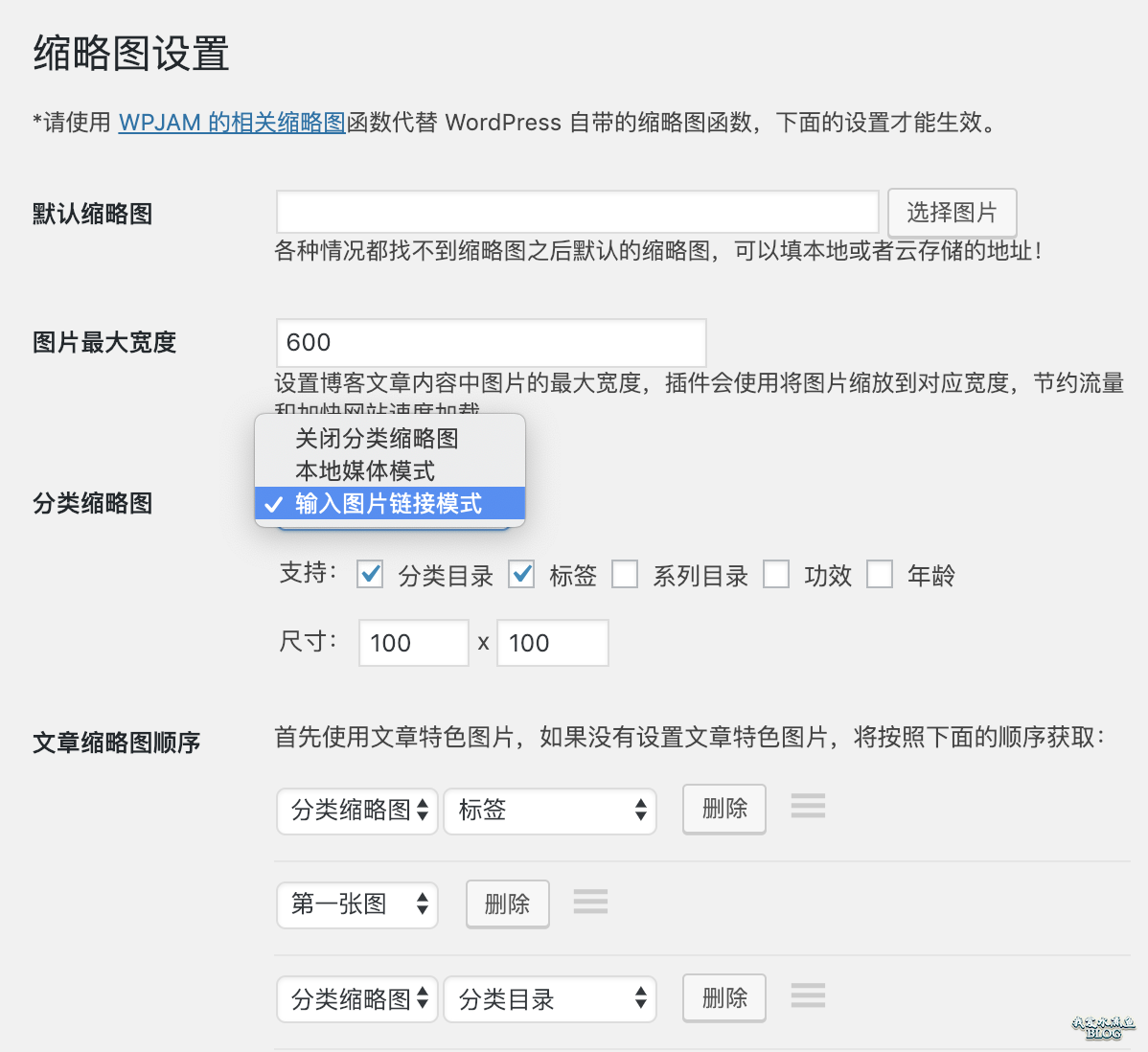The width and height of the screenshot is (1148, 1052).
Task: Open the 分类缩略图 dropdown beside 分类目录
Action: click(357, 999)
